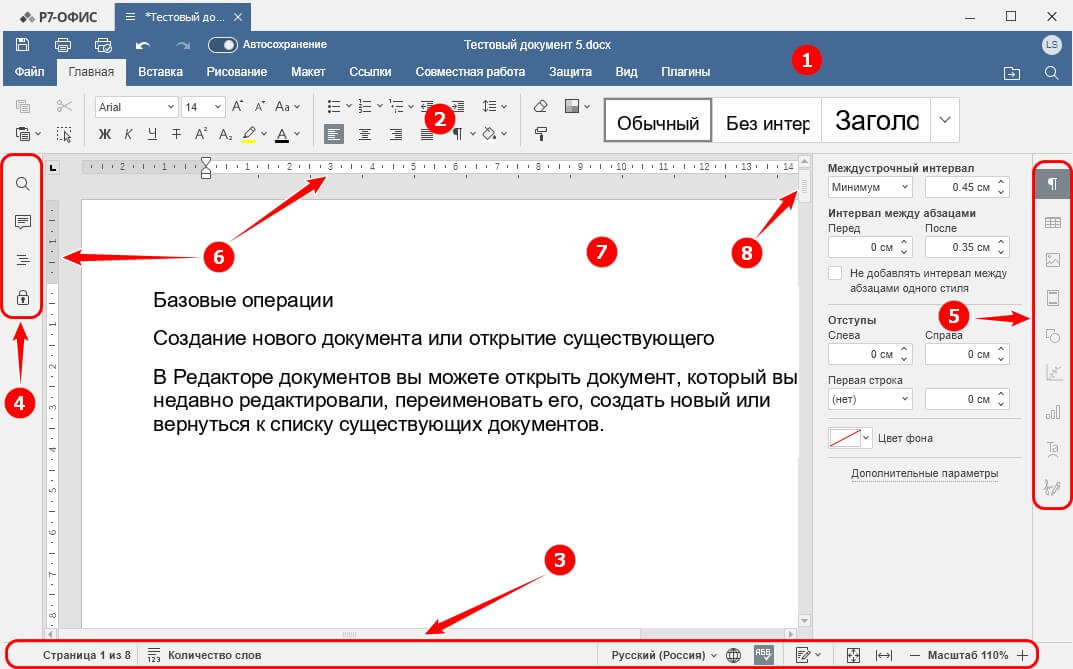Zoom out with the minus button
Viewport: 1073px width, 669px height.
[x=914, y=655]
